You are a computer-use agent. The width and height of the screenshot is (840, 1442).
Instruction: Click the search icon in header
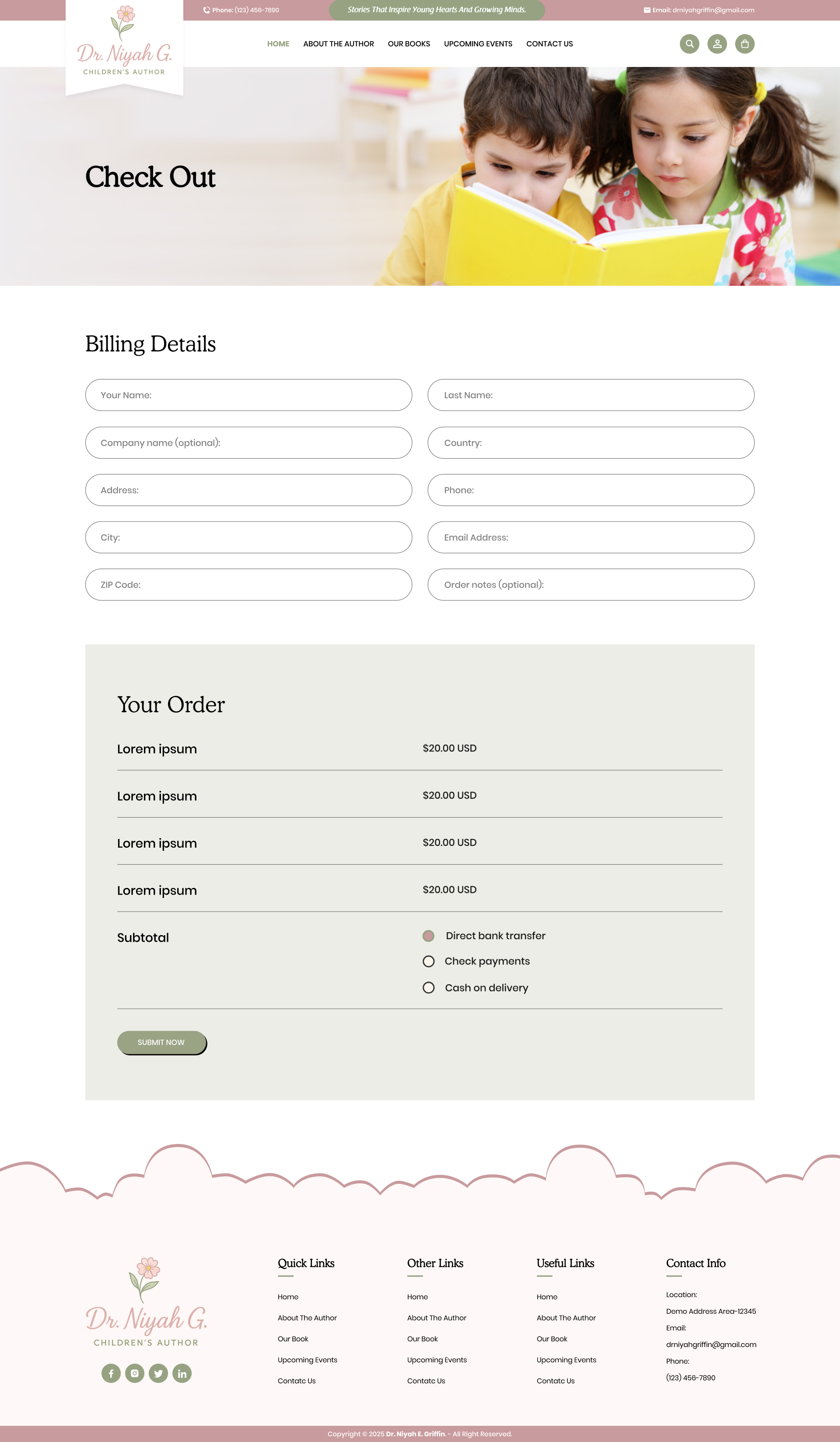(689, 44)
